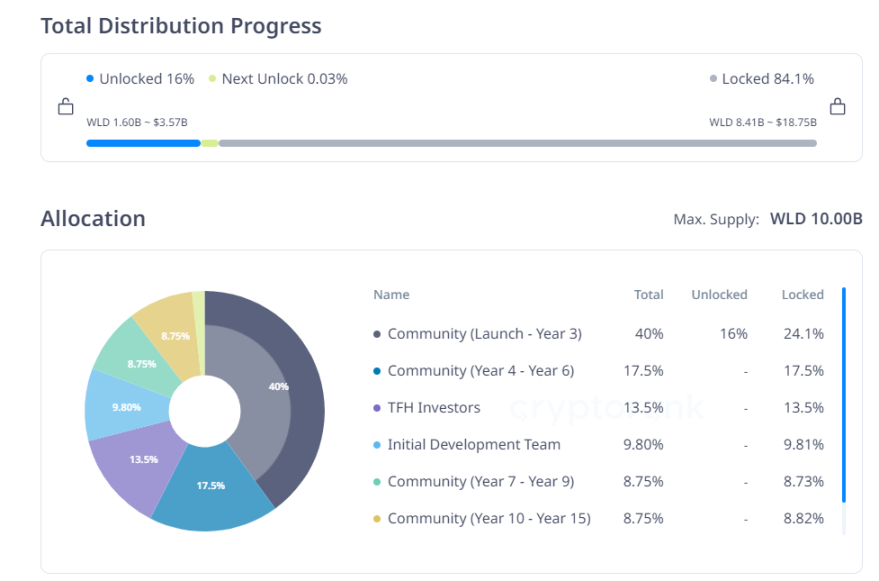Click the bullet dot for Community (Launch - Year 3)
Screen dimensions: 879x581
pos(377,334)
